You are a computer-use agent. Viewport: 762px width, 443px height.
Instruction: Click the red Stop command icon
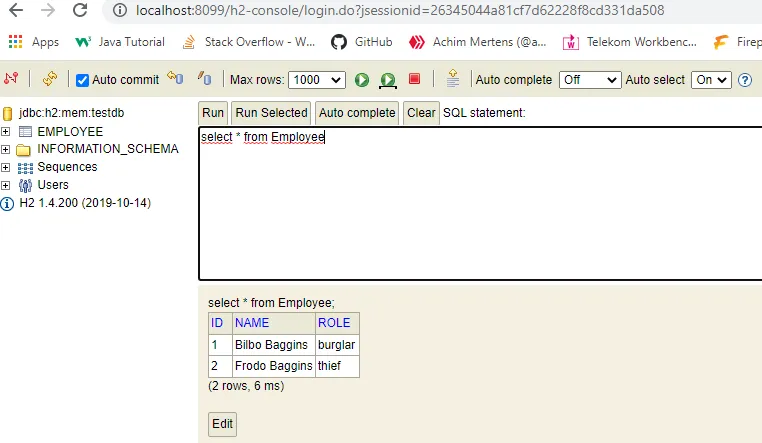[x=415, y=79]
